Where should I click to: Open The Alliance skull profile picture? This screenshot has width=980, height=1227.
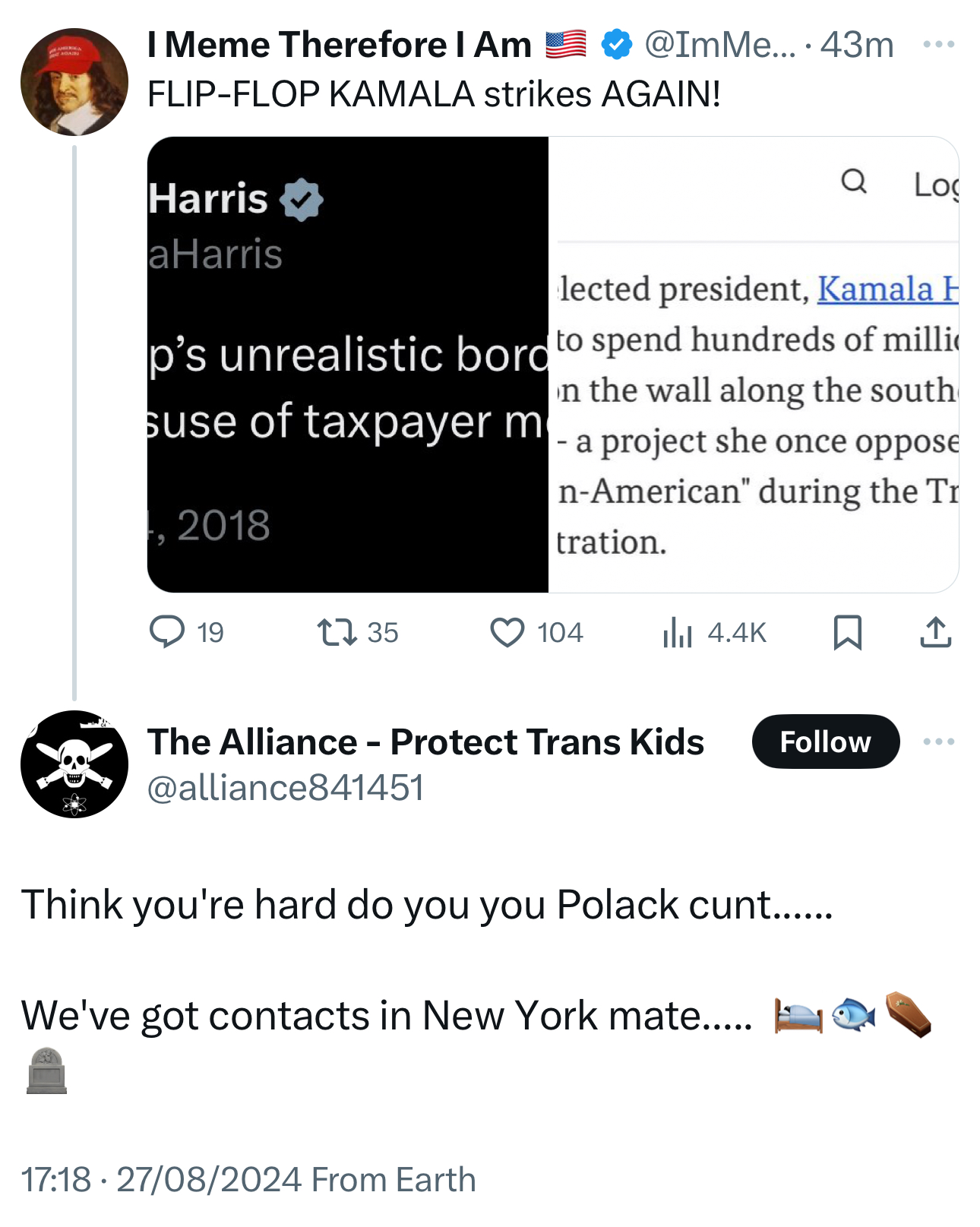pos(74,764)
